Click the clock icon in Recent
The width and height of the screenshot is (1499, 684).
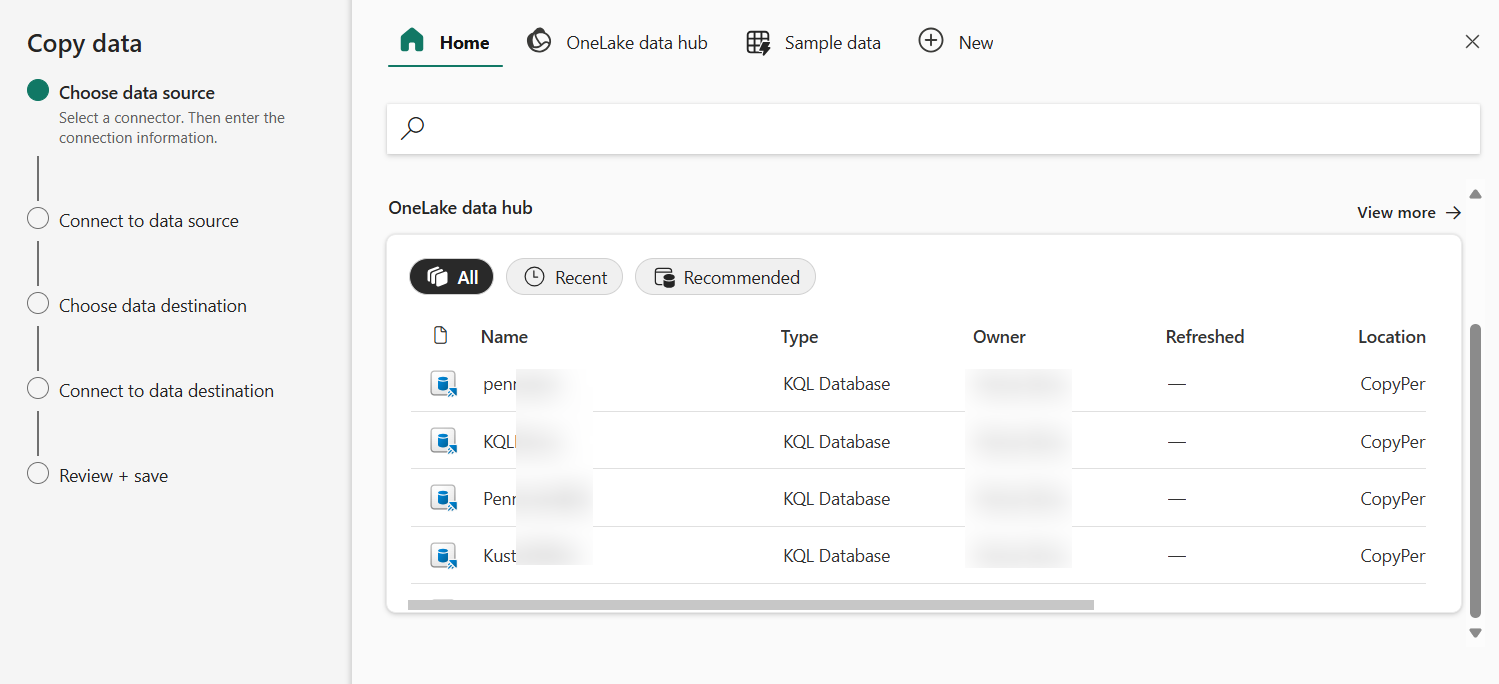click(x=534, y=277)
